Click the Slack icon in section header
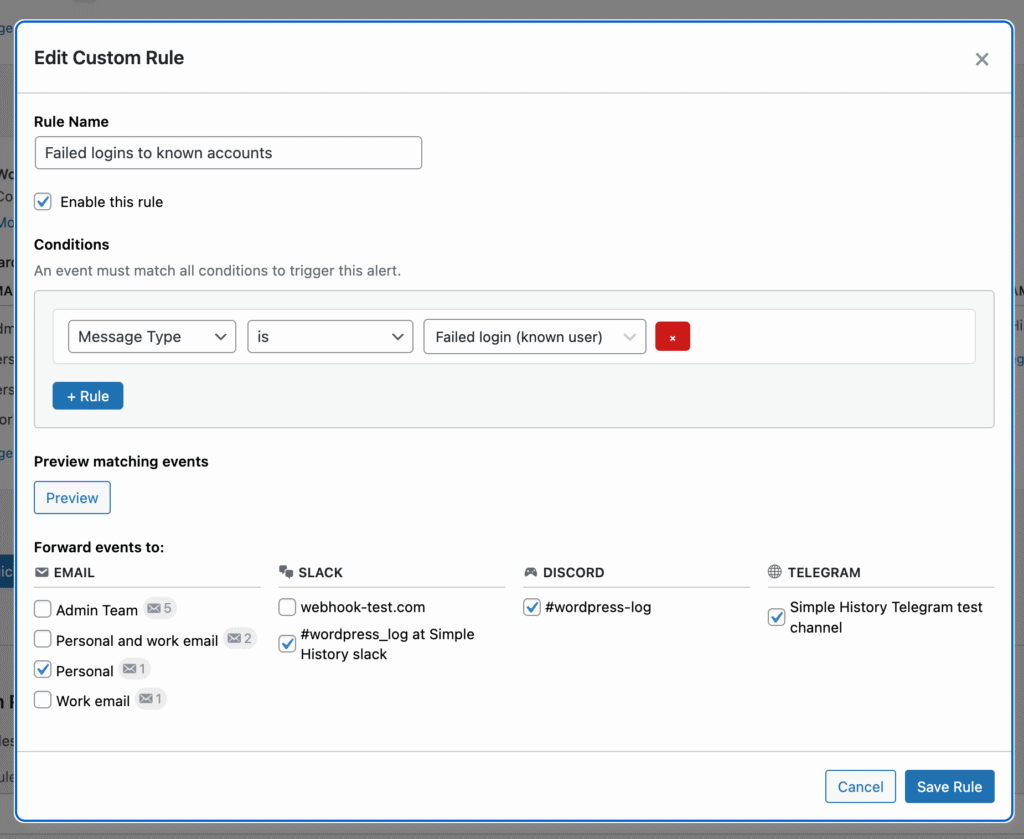The width and height of the screenshot is (1024, 839). click(285, 573)
